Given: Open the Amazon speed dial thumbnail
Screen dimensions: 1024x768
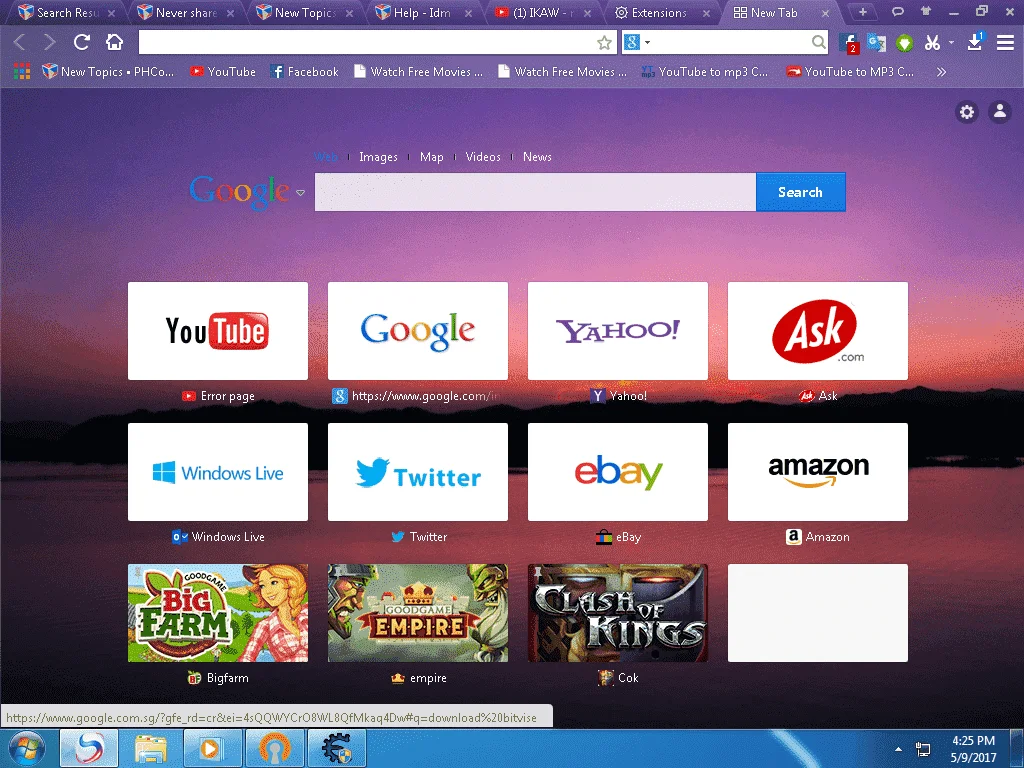Looking at the screenshot, I should (x=818, y=472).
